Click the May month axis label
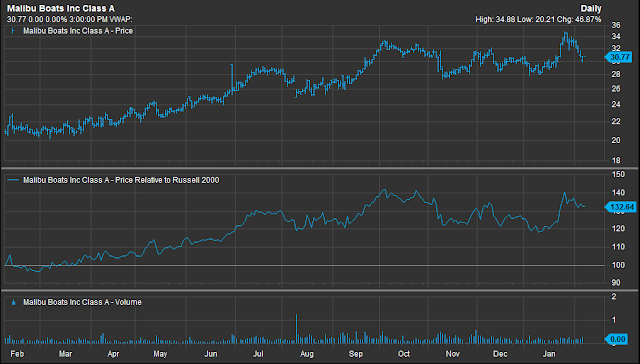The width and height of the screenshot is (640, 364). pyautogui.click(x=160, y=354)
